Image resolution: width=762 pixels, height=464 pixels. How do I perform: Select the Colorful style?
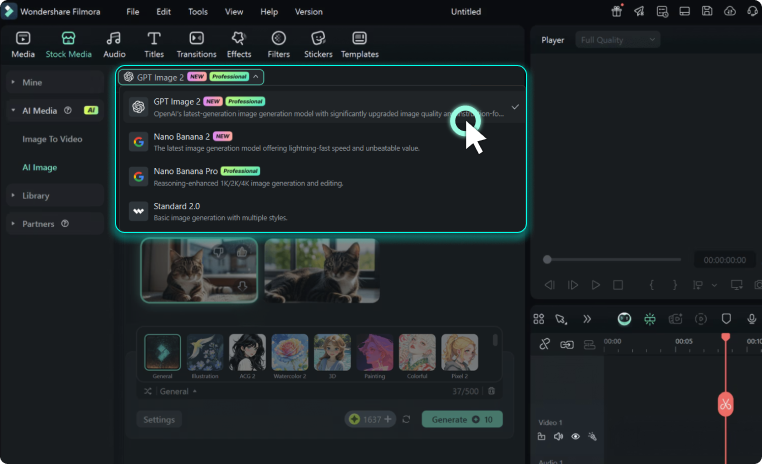[417, 356]
